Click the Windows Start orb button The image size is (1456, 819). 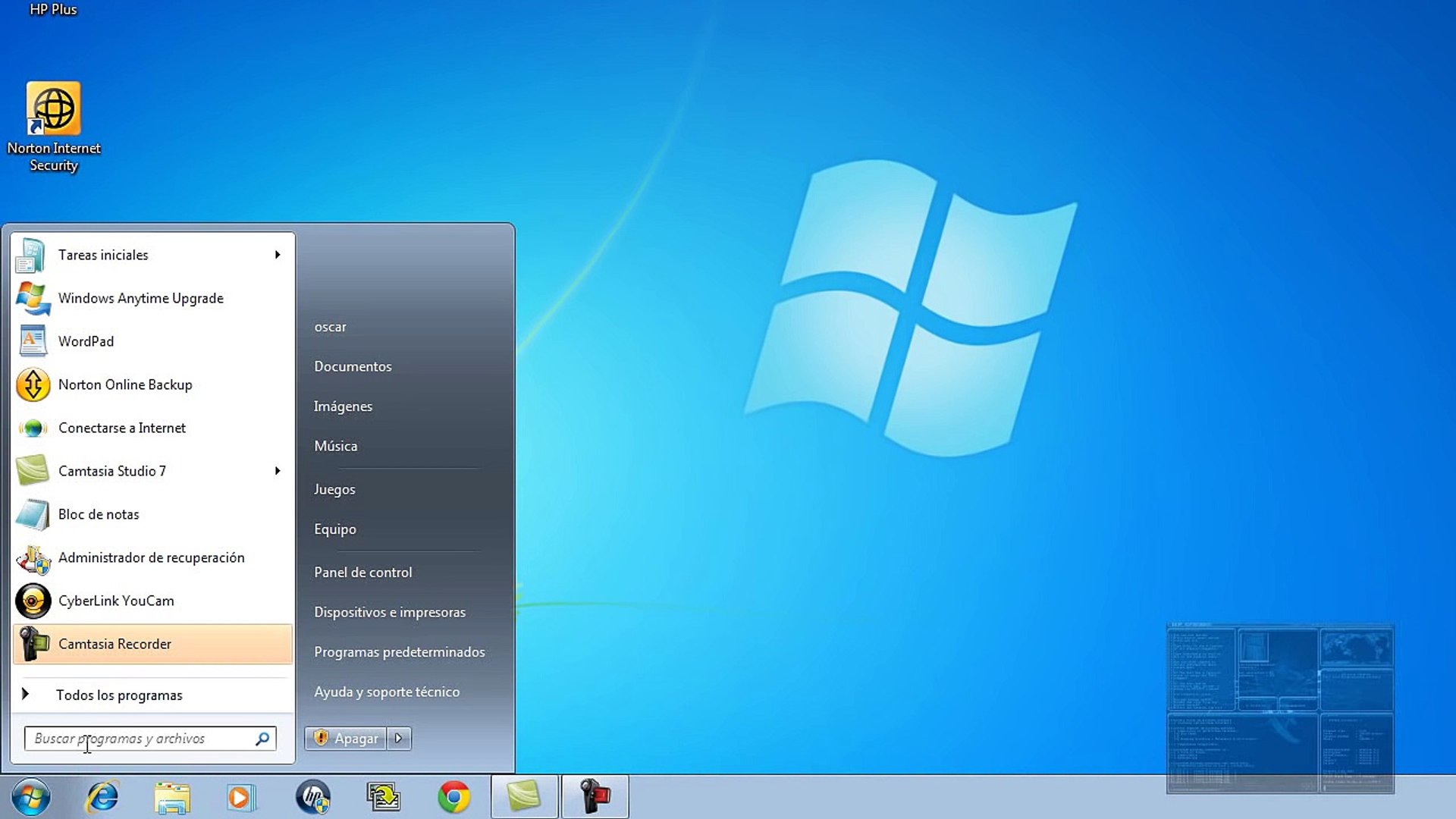31,797
